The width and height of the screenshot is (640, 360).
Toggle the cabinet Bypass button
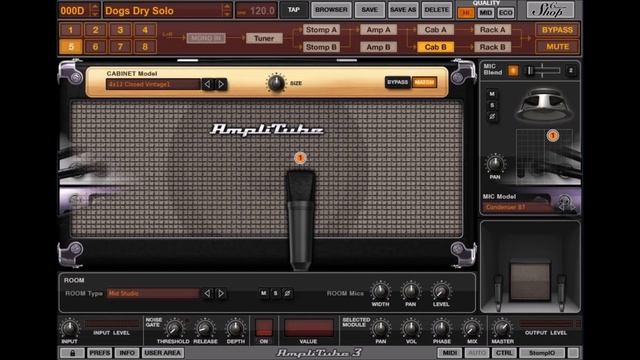397,82
